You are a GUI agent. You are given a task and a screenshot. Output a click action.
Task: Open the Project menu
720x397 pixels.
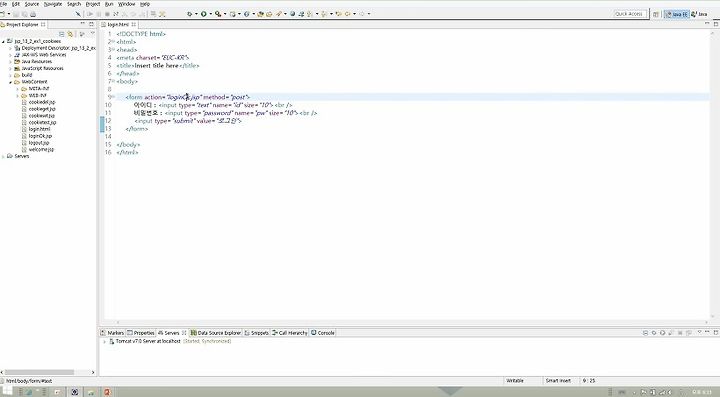point(93,4)
